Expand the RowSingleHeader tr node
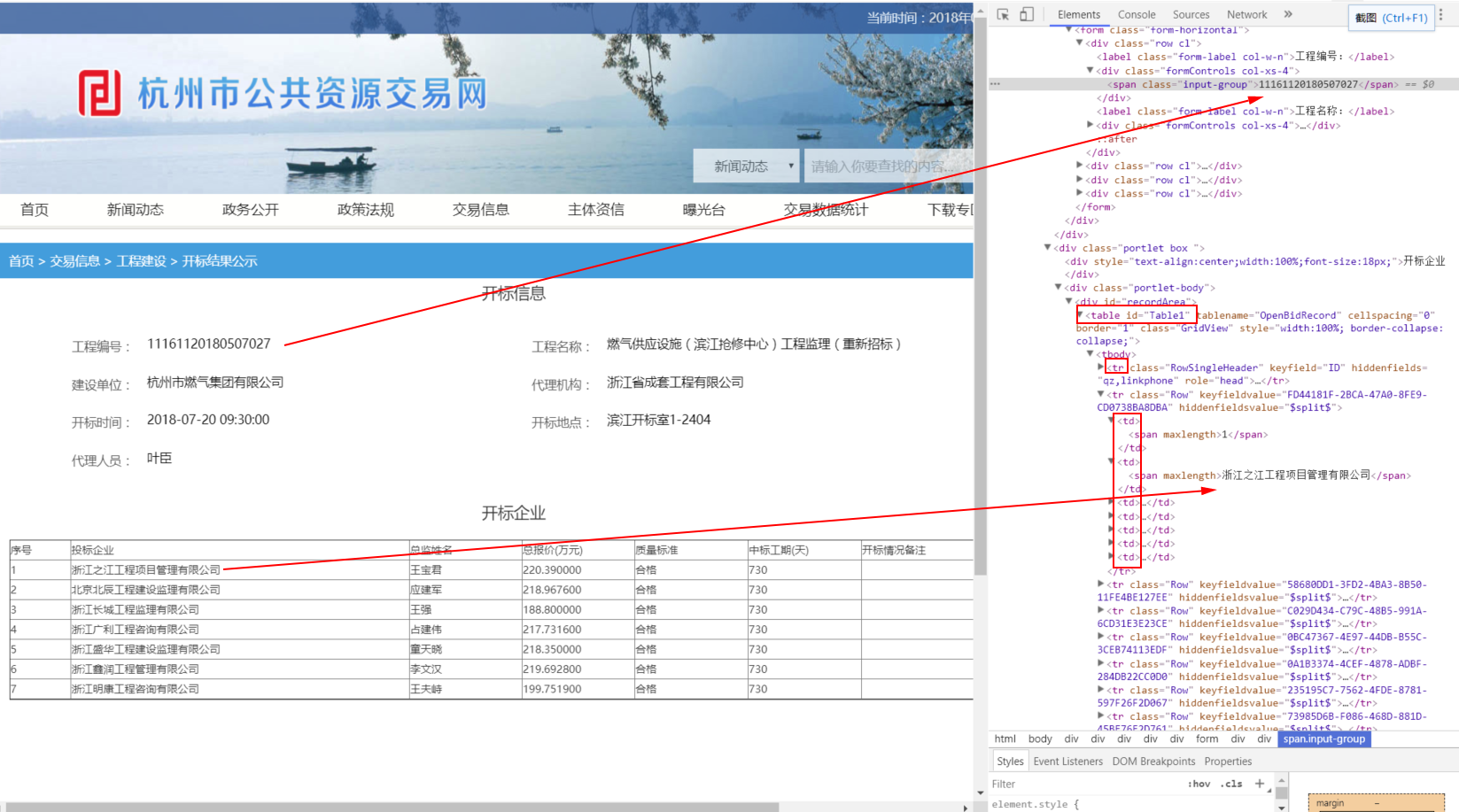1459x812 pixels. coord(1101,367)
